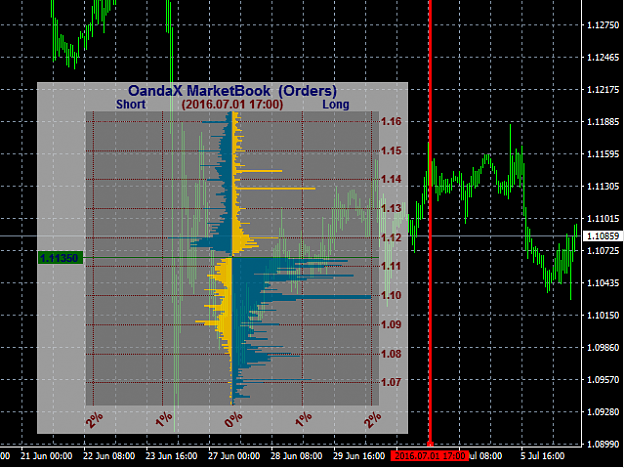Screen dimensions: 625x469
Task: Click the 1.09860 price axis label
Action: [x=603, y=347]
